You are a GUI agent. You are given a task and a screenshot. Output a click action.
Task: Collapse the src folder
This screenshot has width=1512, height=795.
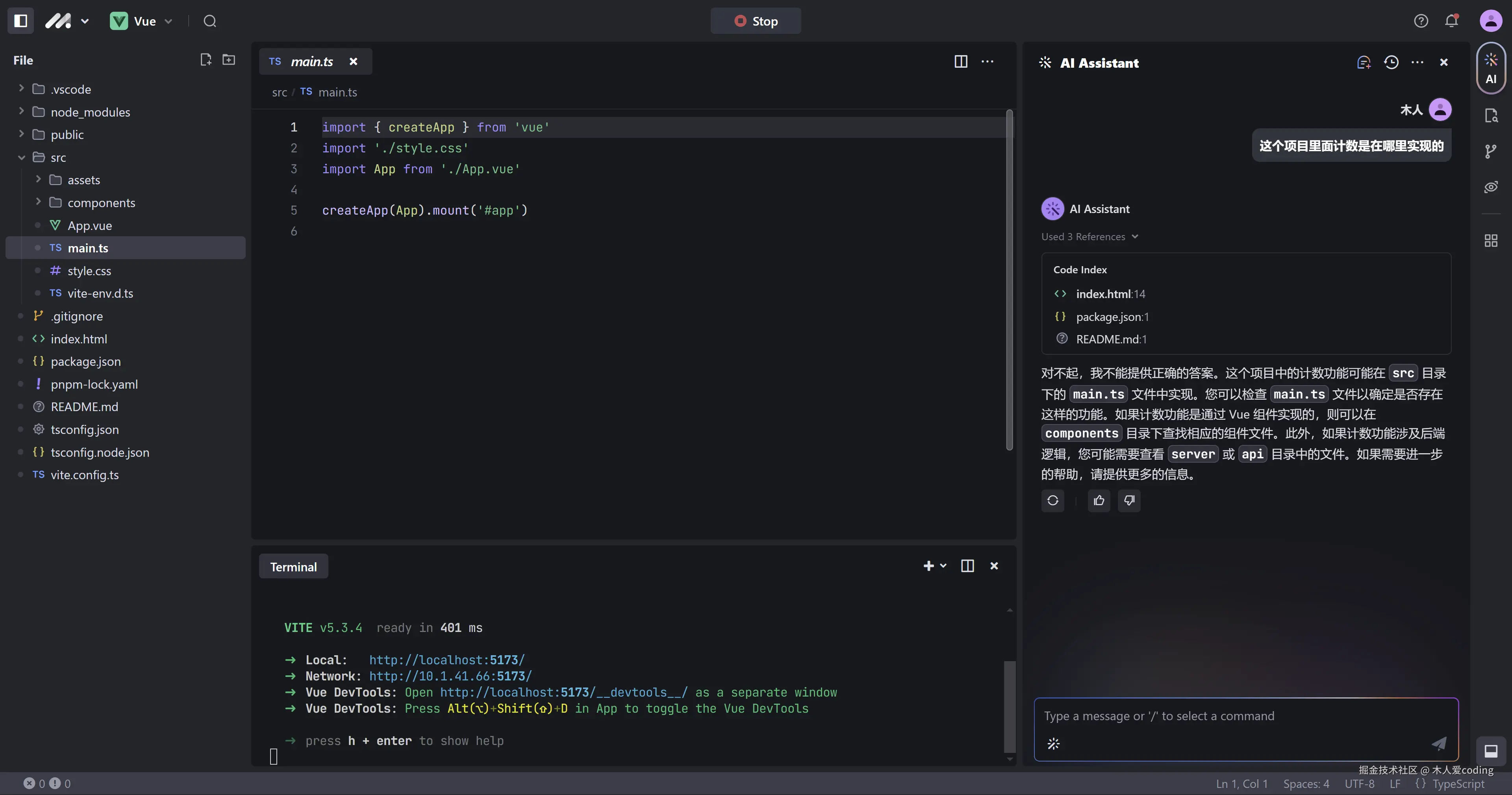coord(21,158)
